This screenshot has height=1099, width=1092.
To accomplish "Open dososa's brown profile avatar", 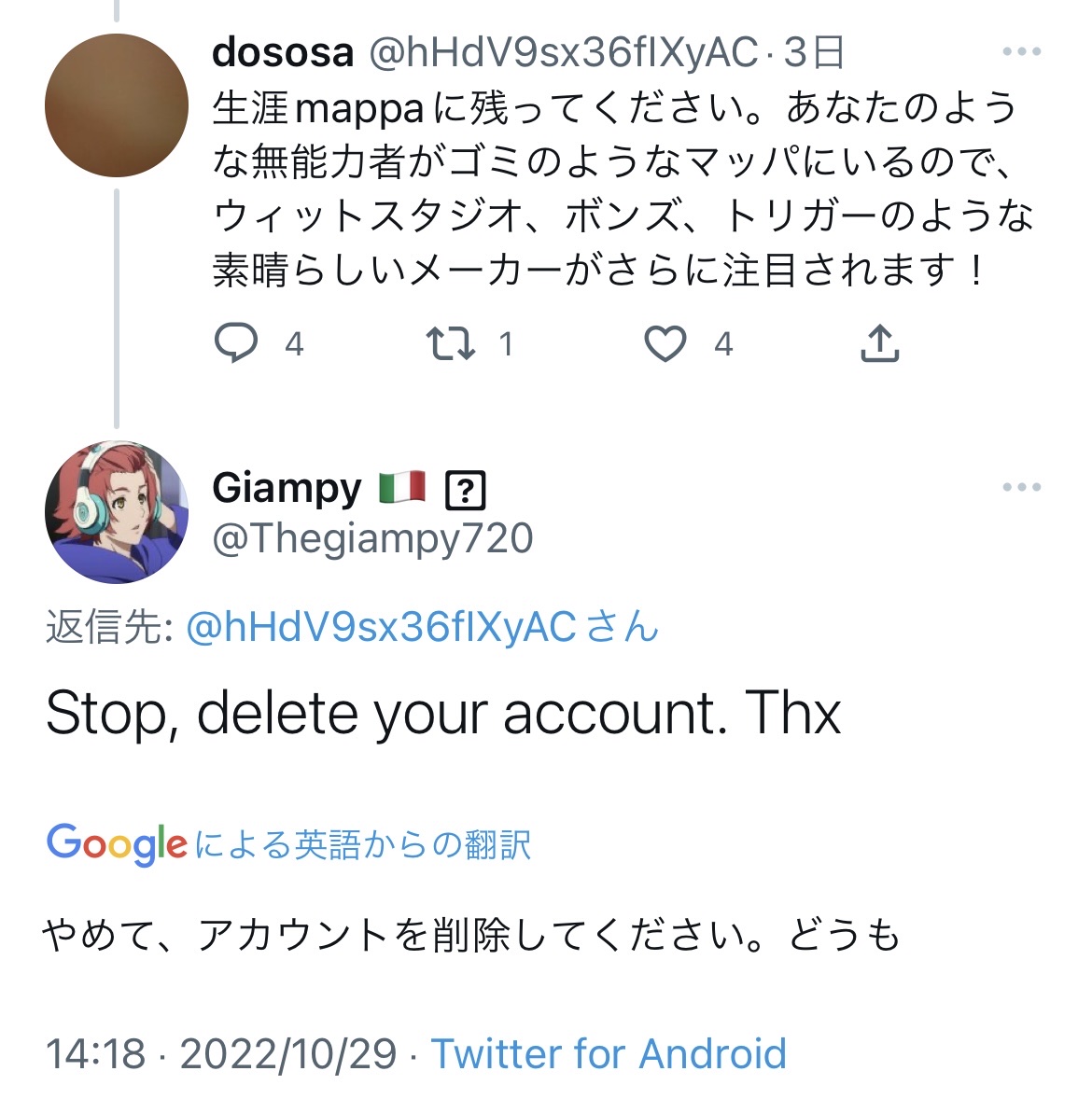I will (117, 106).
